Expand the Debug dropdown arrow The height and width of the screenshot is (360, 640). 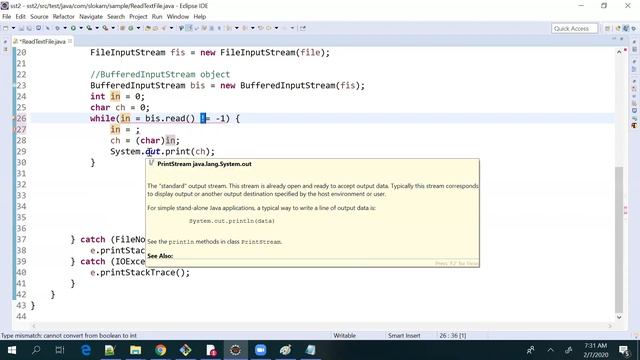point(65,28)
